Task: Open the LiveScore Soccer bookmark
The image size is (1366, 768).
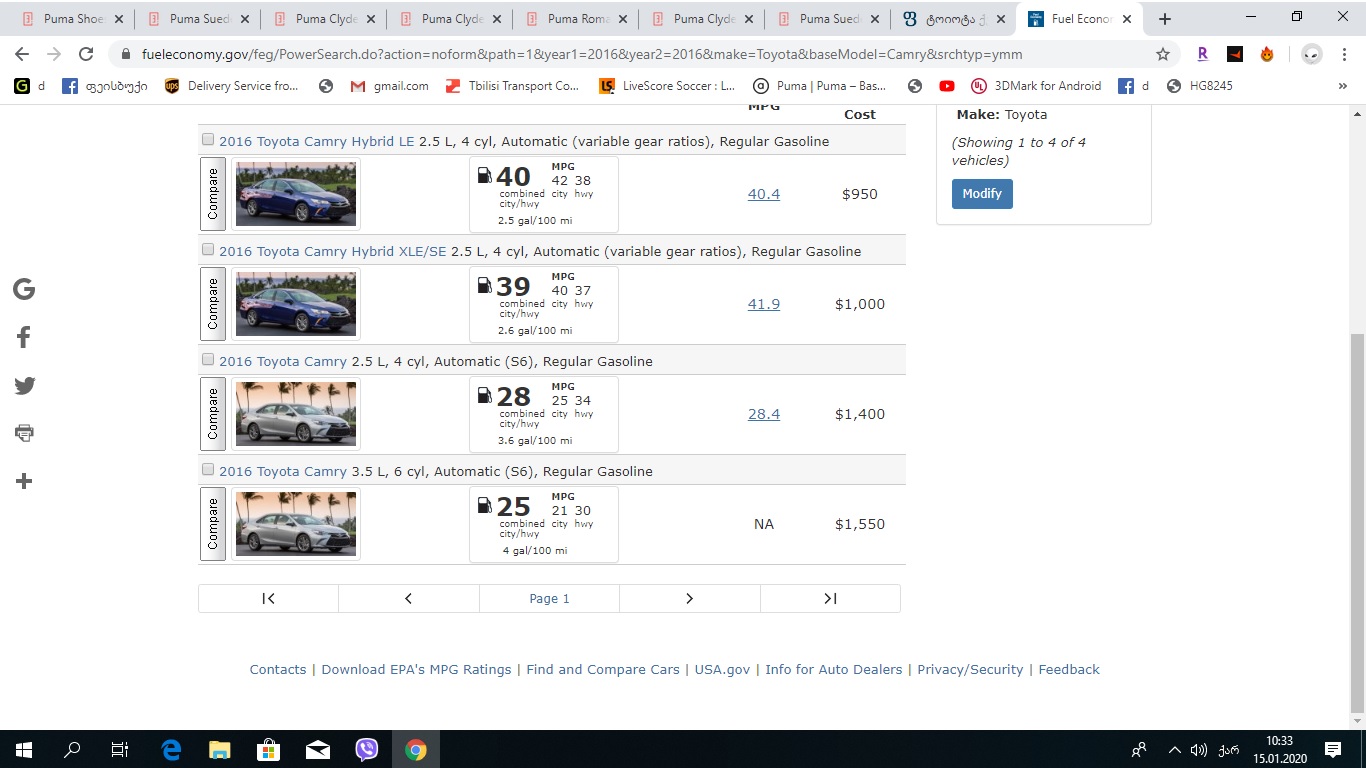Action: point(666,86)
